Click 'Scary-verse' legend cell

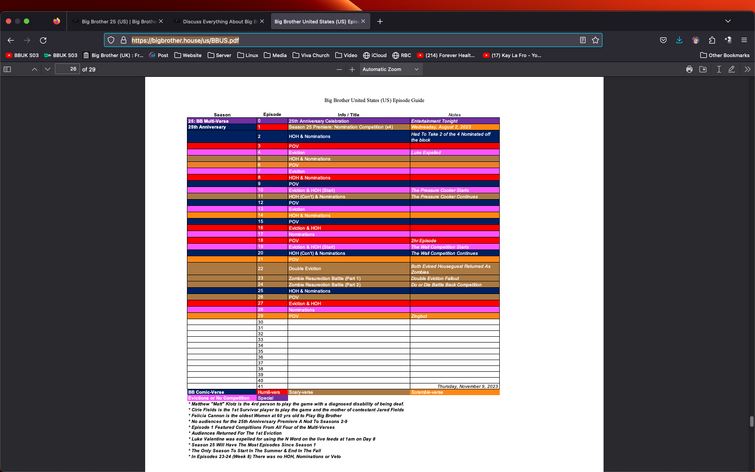pos(349,393)
